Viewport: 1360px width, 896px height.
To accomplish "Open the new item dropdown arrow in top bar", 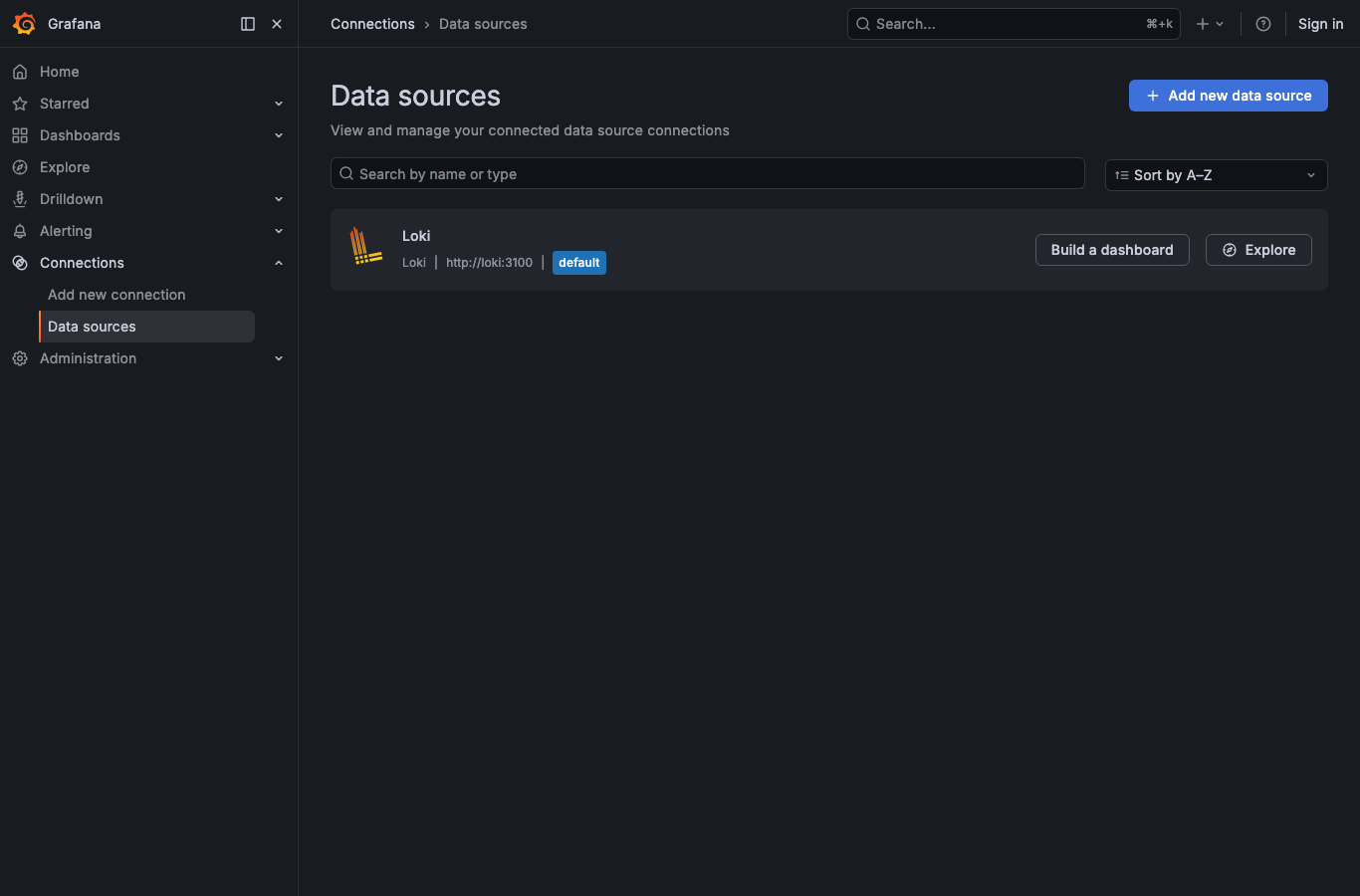I will coord(1220,24).
